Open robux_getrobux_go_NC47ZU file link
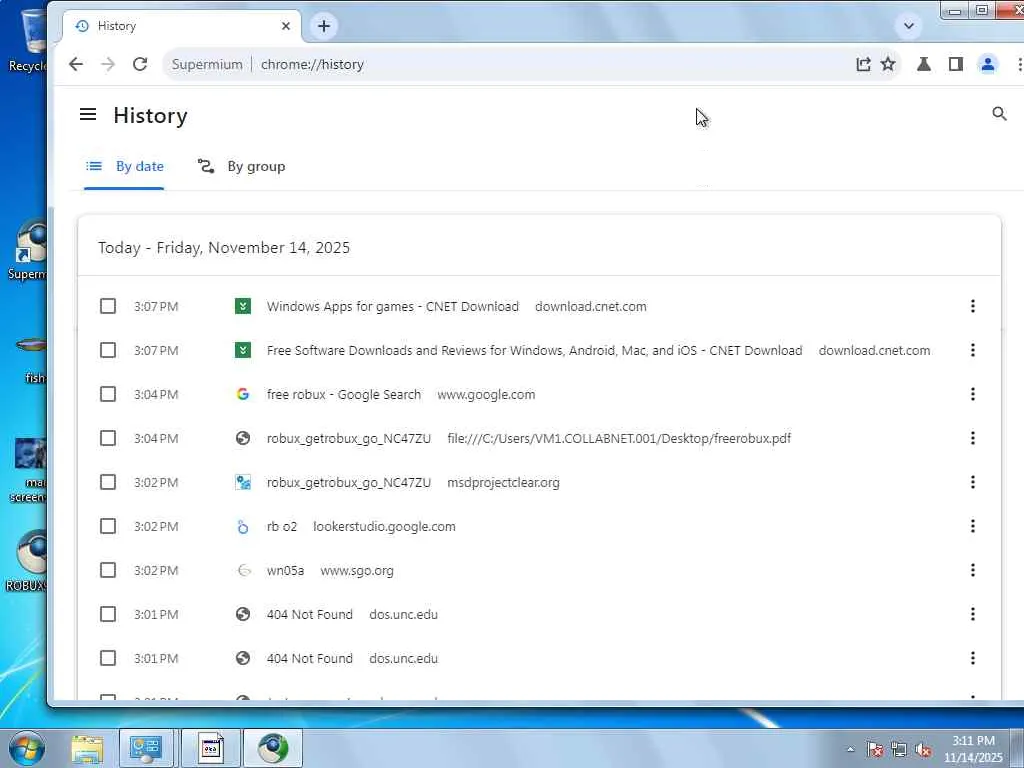The width and height of the screenshot is (1024, 768). pyautogui.click(x=349, y=438)
